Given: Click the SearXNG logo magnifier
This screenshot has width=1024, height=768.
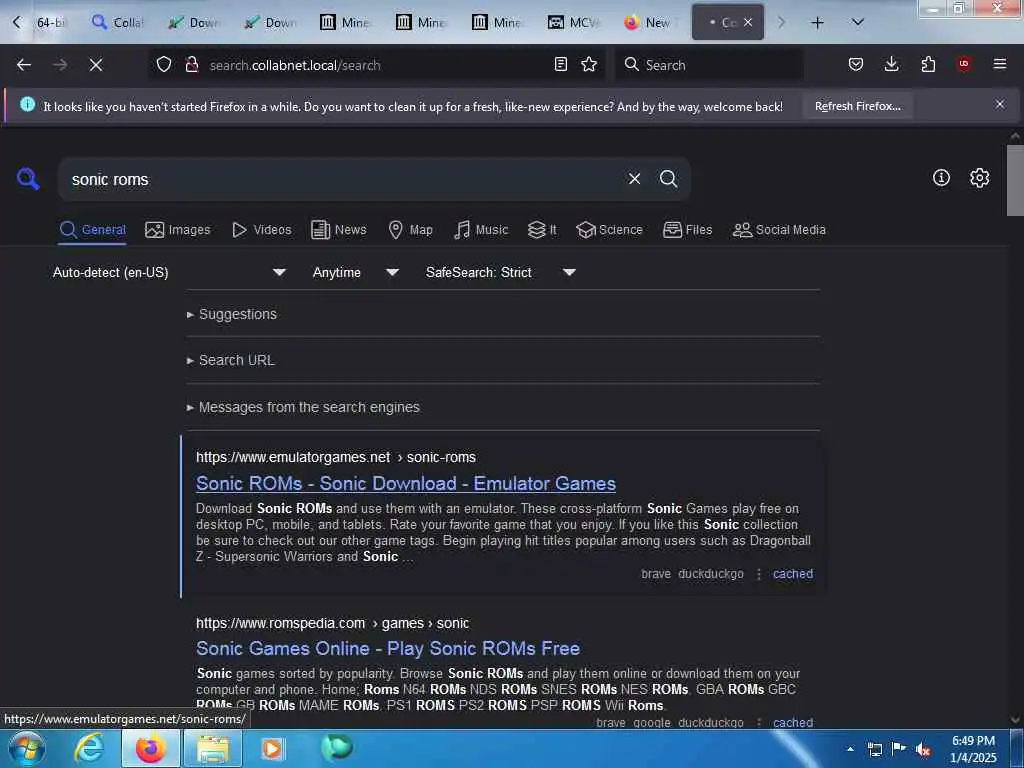Looking at the screenshot, I should 28,178.
